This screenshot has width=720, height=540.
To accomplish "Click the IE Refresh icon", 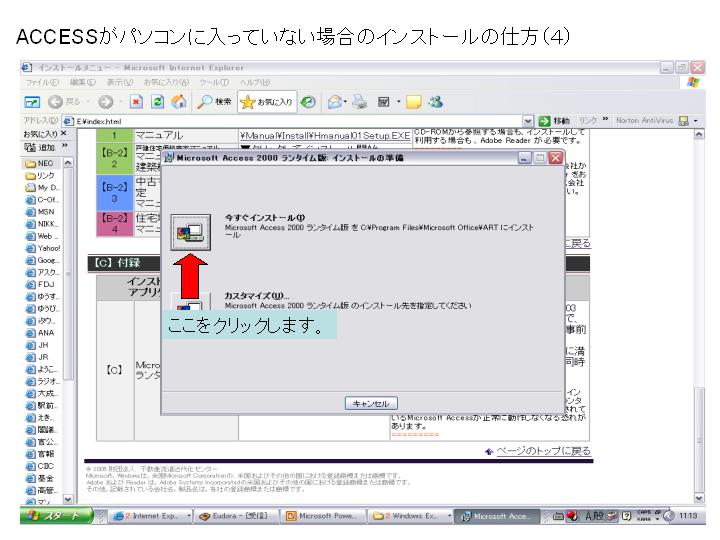I will click(158, 101).
